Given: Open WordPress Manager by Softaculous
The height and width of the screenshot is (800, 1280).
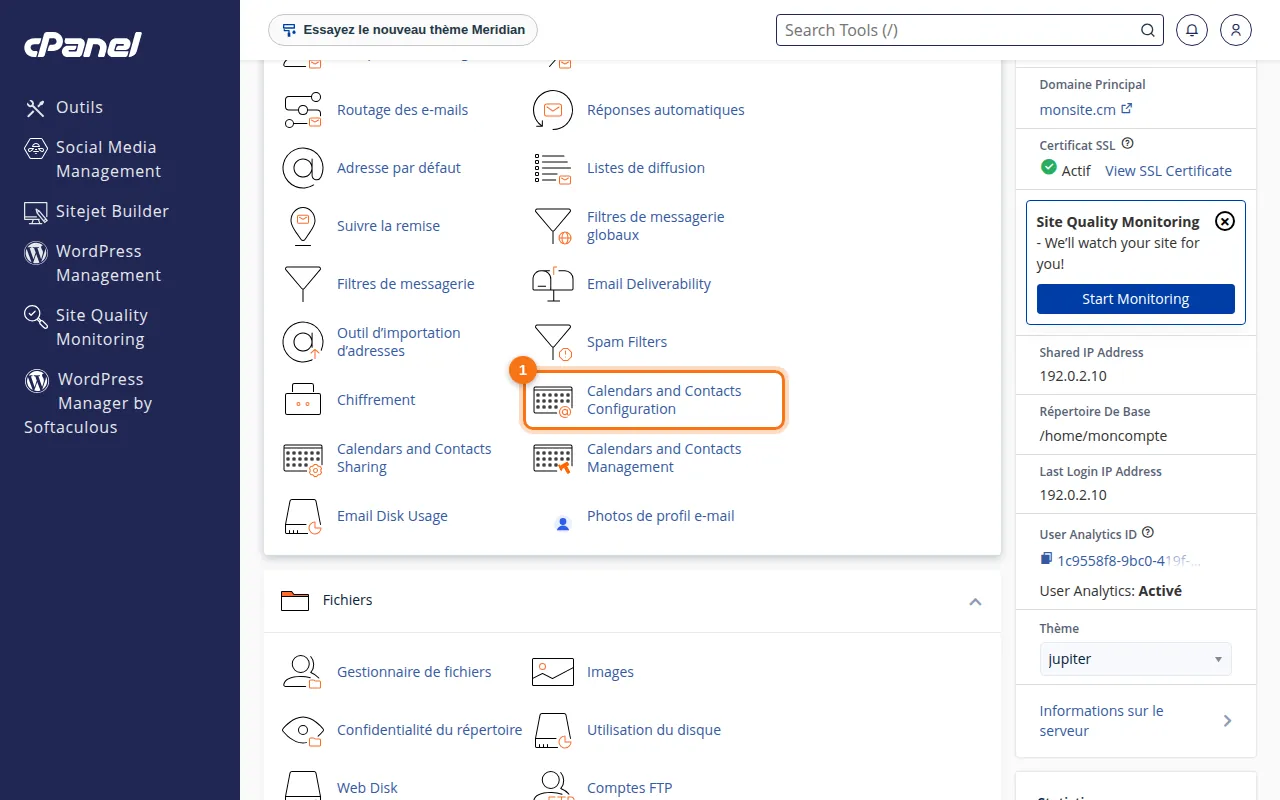Looking at the screenshot, I should coord(88,403).
